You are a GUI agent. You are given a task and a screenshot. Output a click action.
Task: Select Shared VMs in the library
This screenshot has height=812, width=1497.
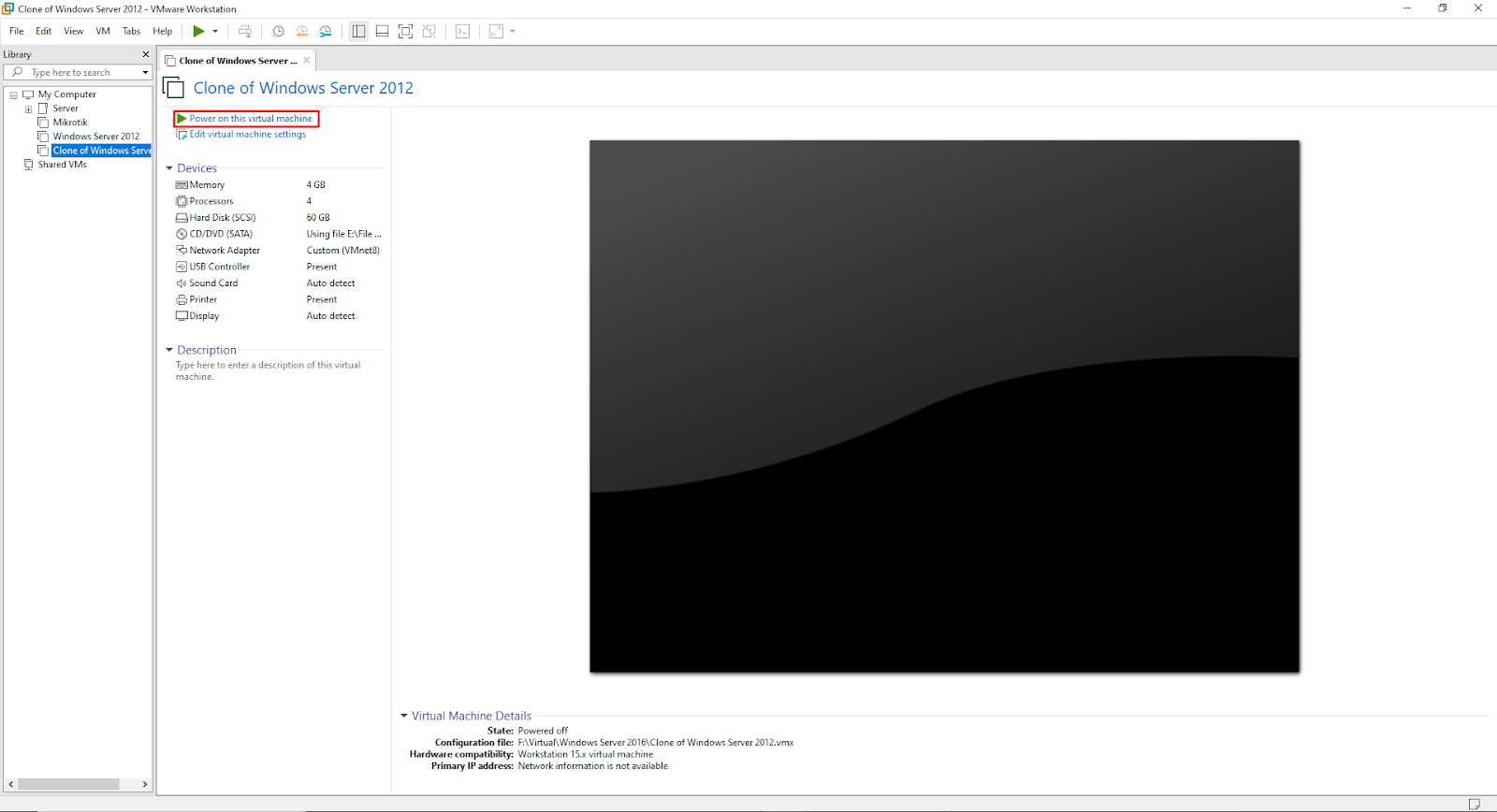click(x=62, y=165)
